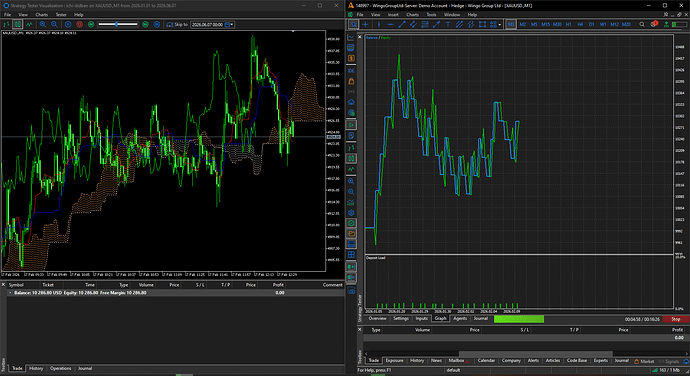Switch chart timeframe to H1

pos(569,25)
